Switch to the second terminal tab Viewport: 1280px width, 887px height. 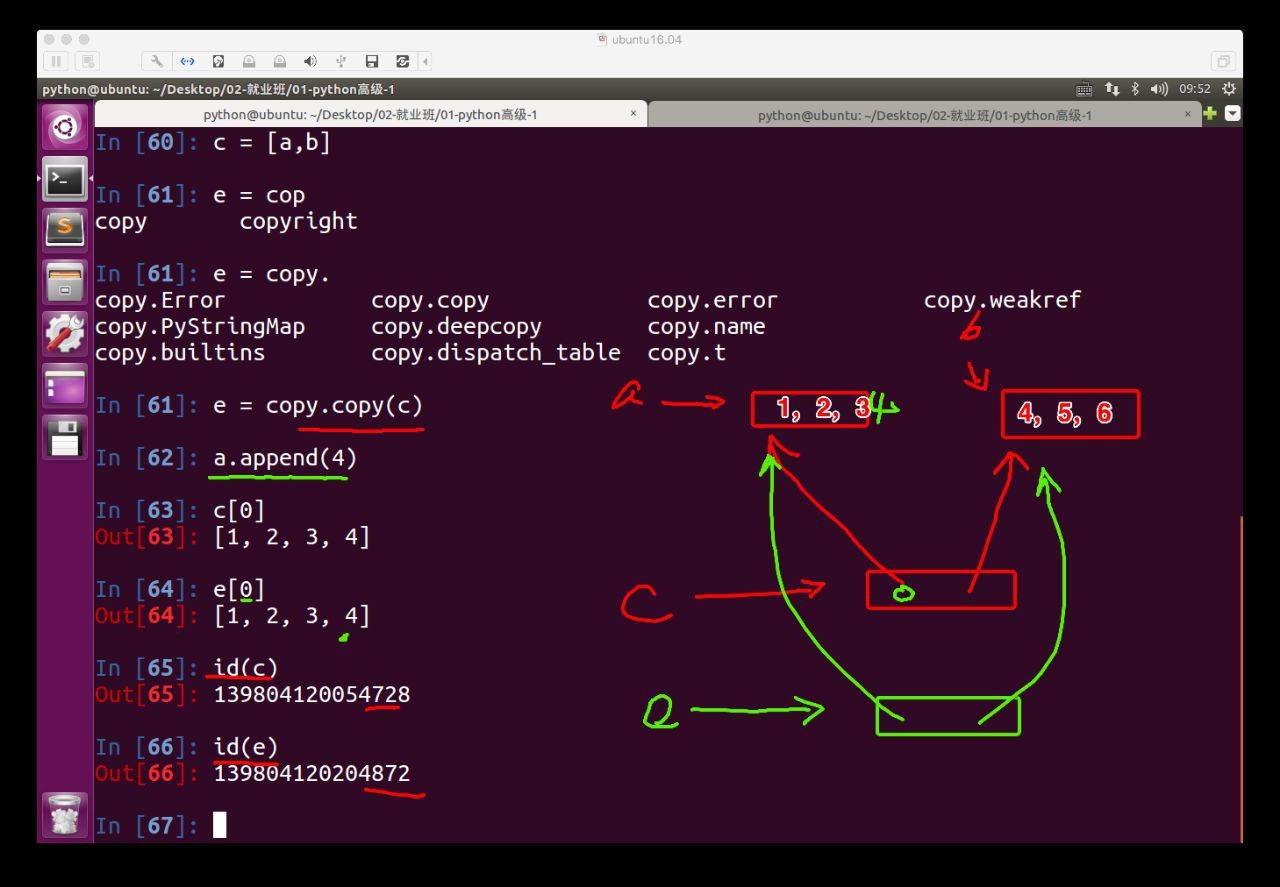tap(925, 115)
